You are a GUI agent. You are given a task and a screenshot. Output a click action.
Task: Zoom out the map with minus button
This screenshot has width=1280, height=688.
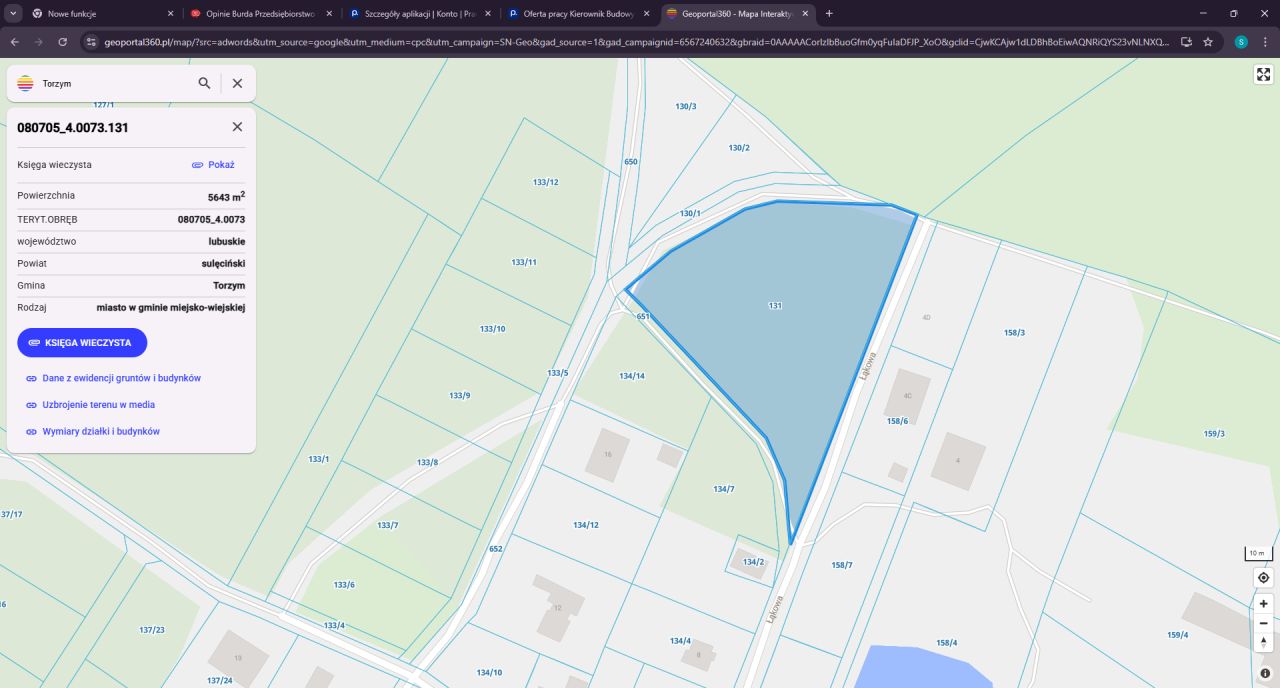pyautogui.click(x=1263, y=623)
